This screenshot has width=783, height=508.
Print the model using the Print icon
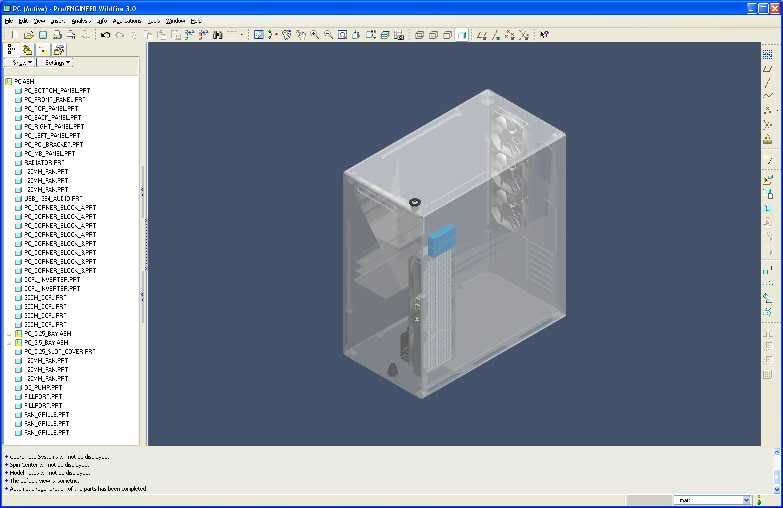(57, 35)
